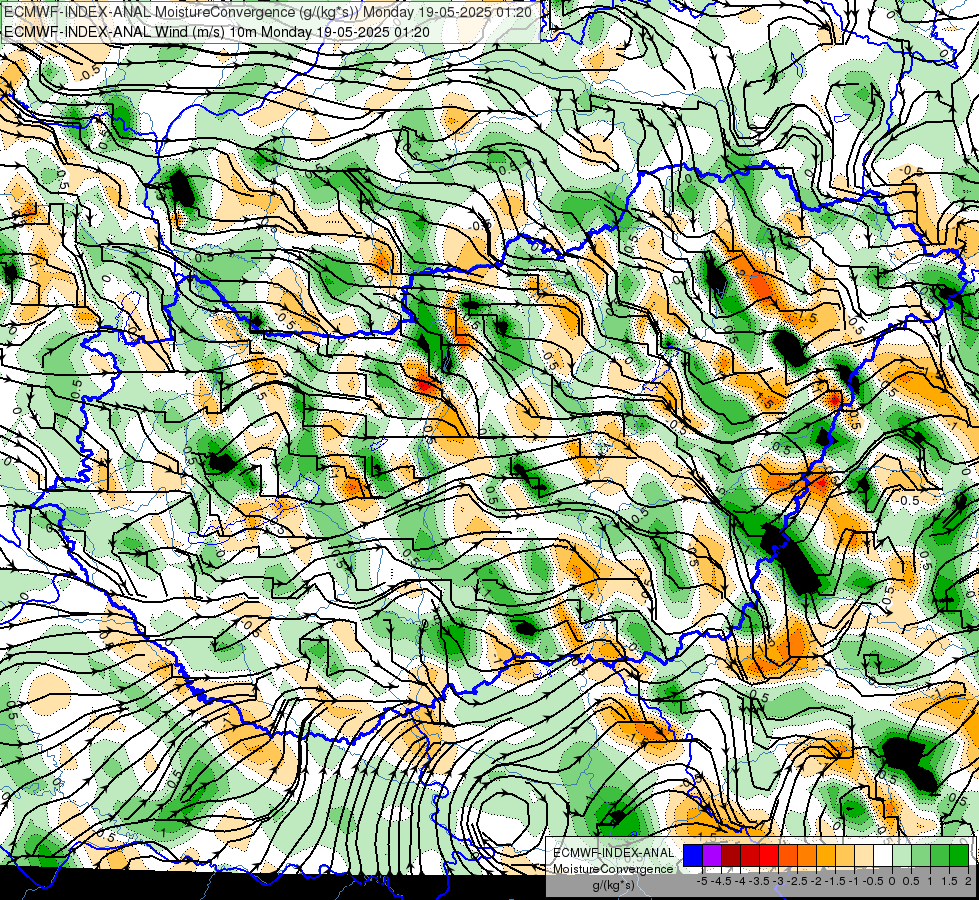Click the MoistureConvergence title line at top
Image resolution: width=979 pixels, height=900 pixels.
pos(268,12)
